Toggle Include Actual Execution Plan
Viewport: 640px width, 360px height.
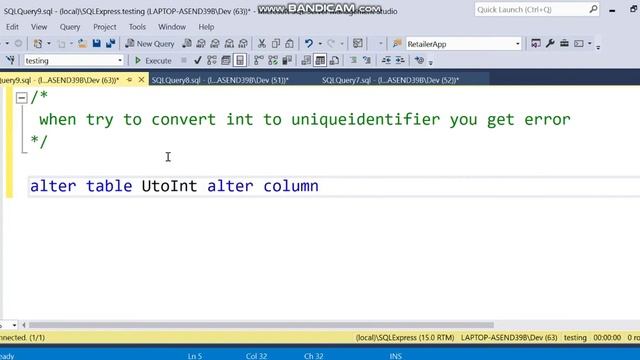(259, 60)
